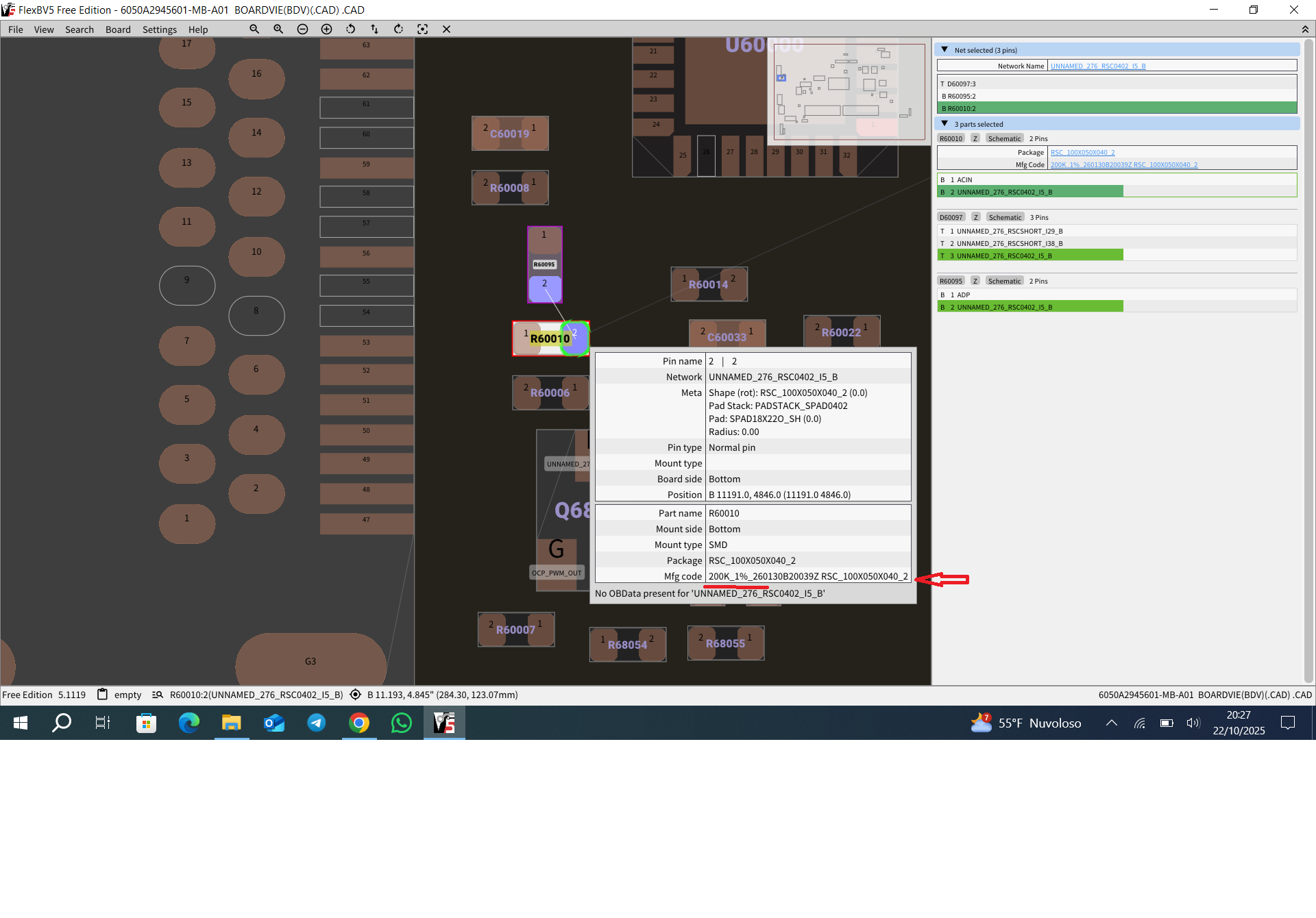Rotate board clockwise
1316x918 pixels.
coord(398,29)
